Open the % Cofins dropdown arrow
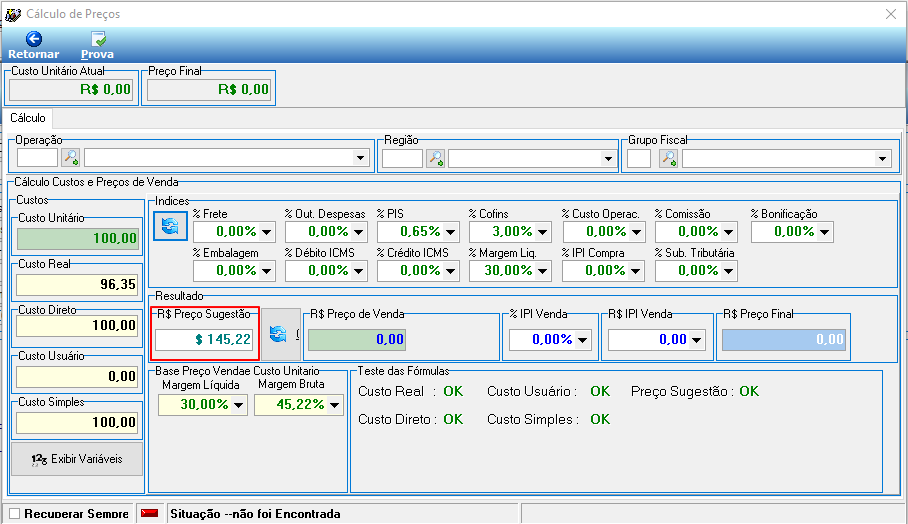Viewport: 908px width, 524px height. click(x=543, y=232)
